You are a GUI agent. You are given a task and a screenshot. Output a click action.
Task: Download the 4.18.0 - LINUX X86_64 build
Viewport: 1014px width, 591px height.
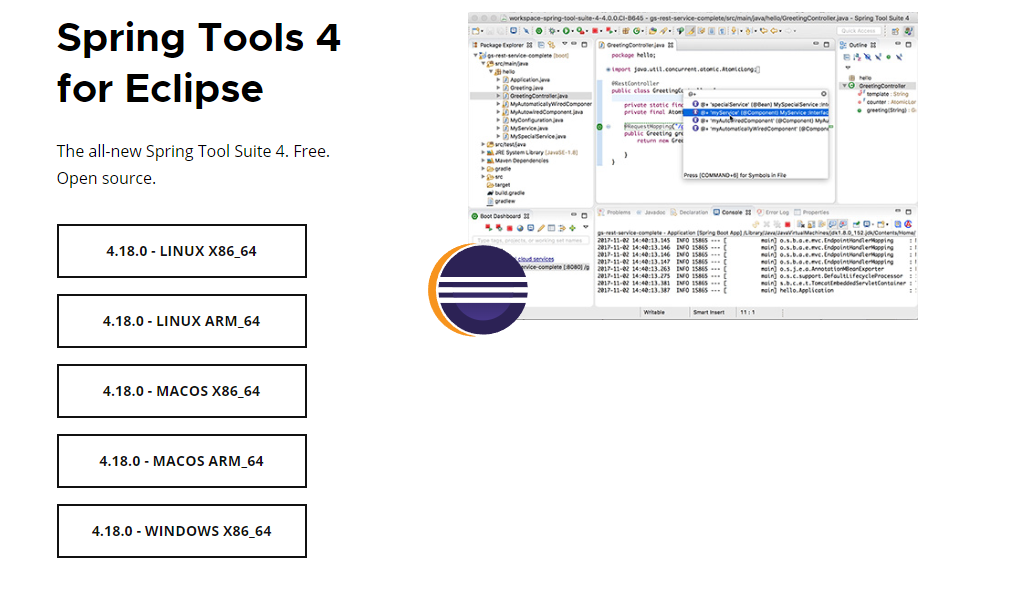(x=182, y=251)
